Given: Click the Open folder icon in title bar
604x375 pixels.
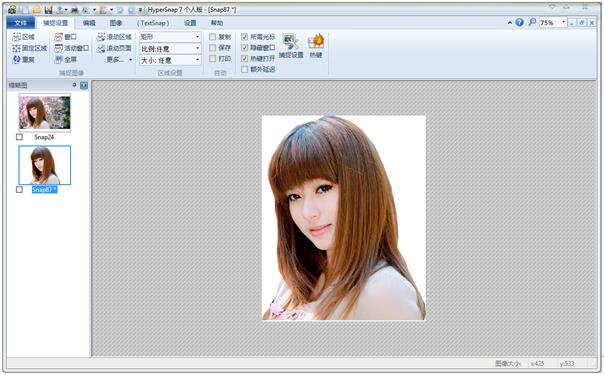Looking at the screenshot, I should (37, 10).
